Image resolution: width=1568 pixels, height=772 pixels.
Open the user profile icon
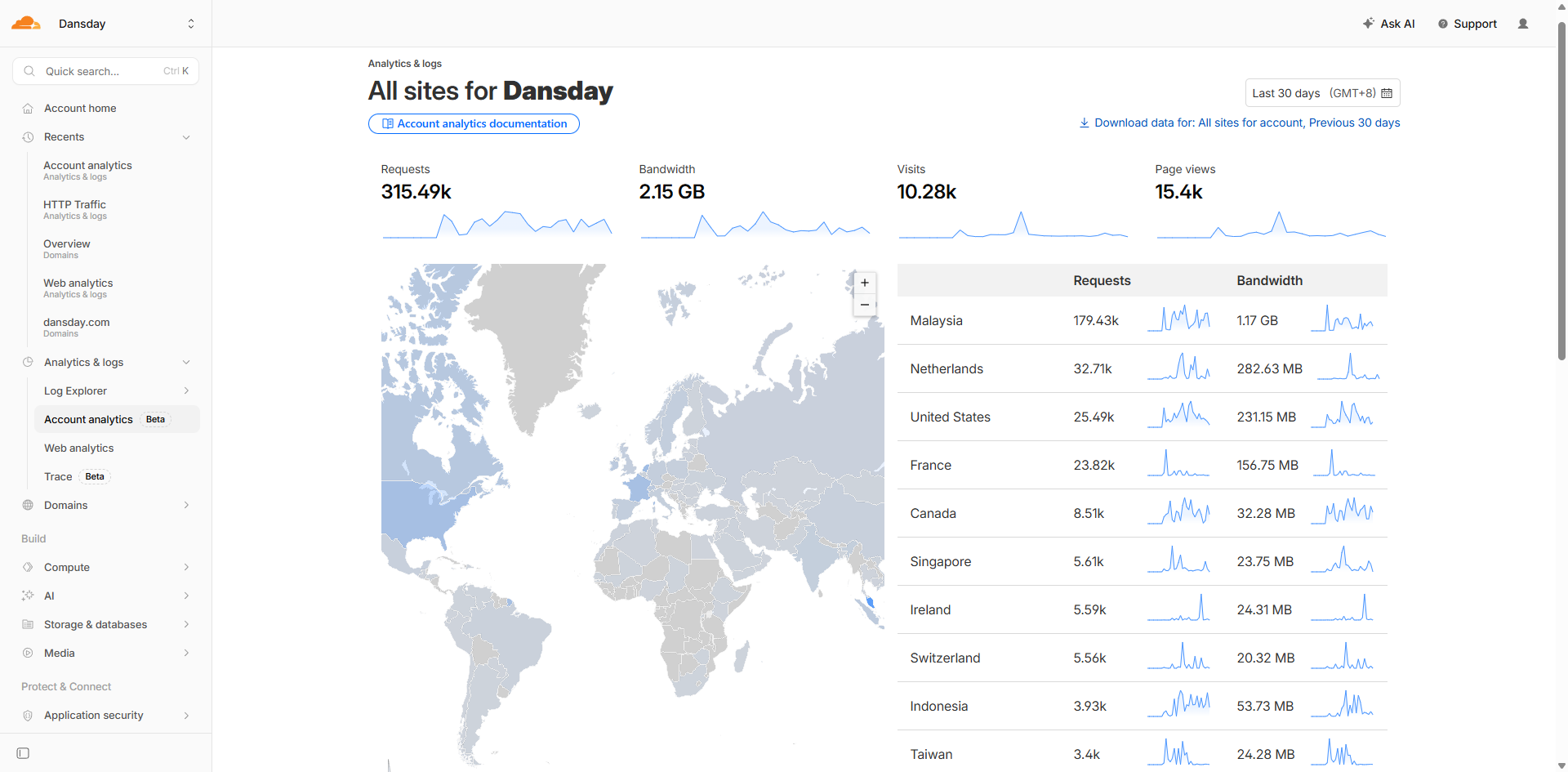[1523, 24]
